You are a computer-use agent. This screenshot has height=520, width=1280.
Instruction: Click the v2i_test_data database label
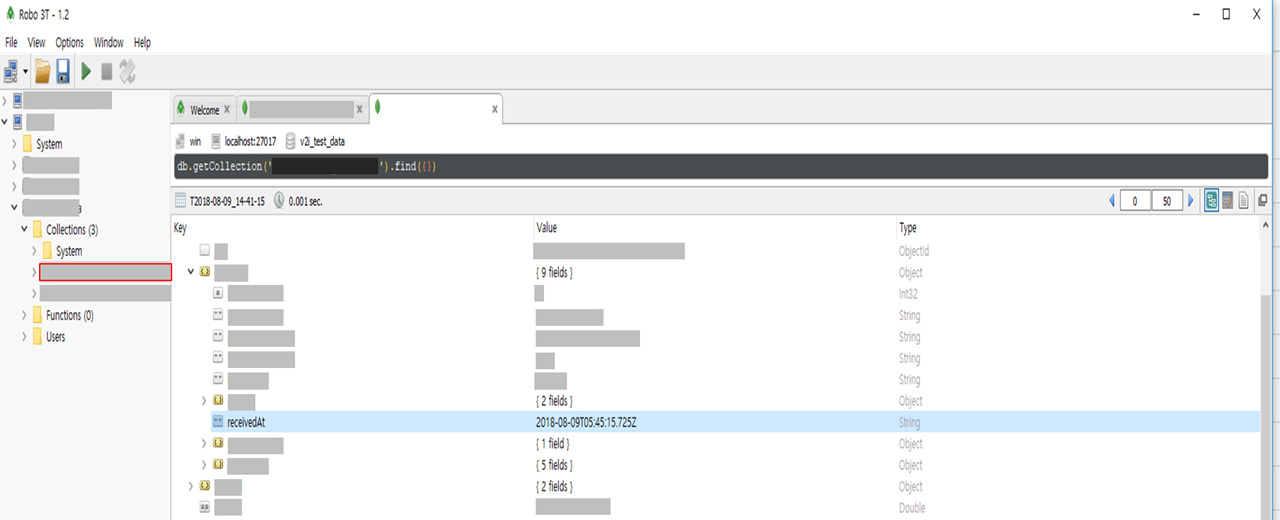point(322,142)
